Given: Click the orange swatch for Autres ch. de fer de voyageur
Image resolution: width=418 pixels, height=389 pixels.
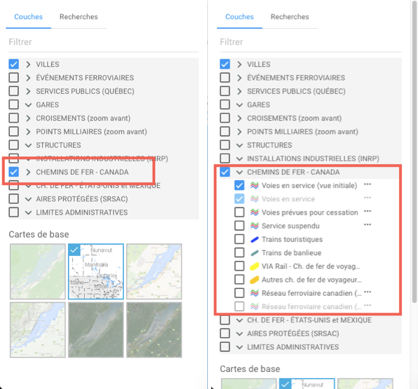Looking at the screenshot, I should [x=255, y=280].
